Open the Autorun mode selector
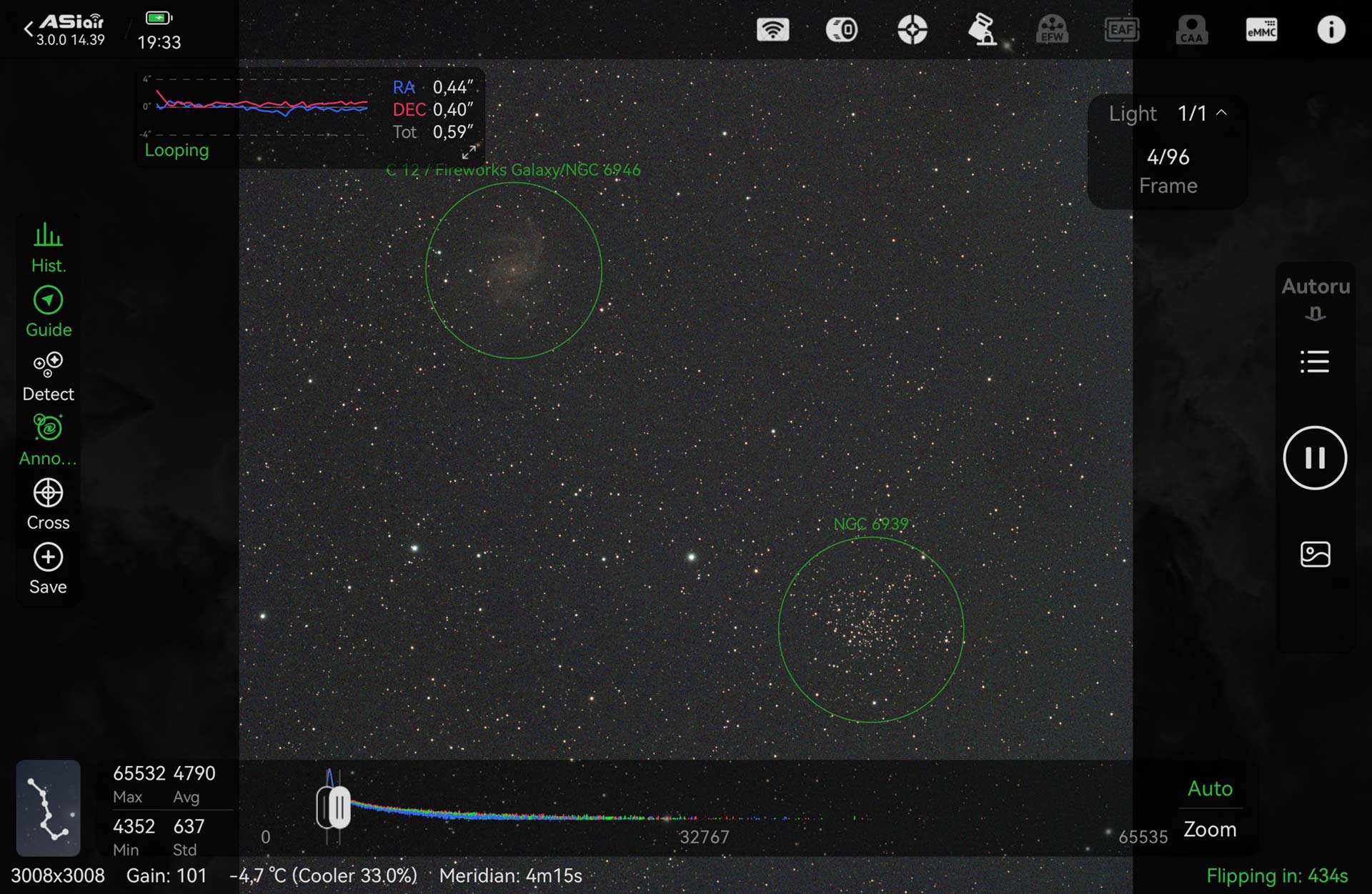Viewport: 1372px width, 894px height. (1315, 299)
